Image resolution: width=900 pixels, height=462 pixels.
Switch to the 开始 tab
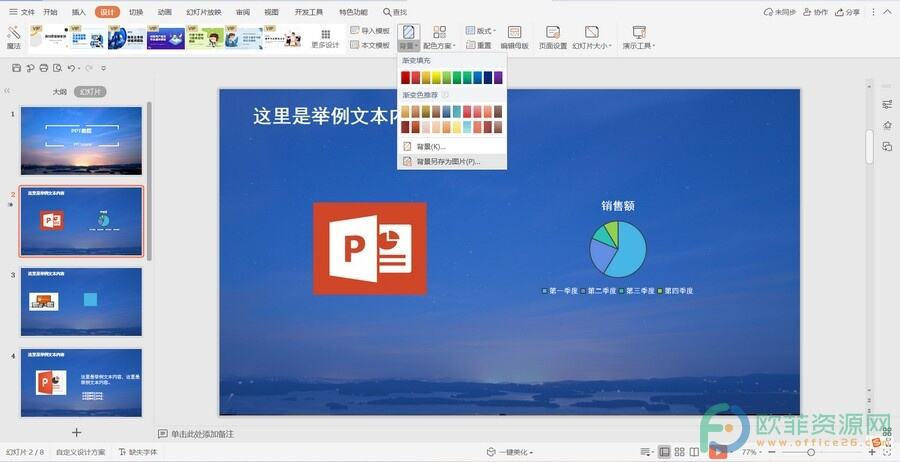tap(51, 12)
